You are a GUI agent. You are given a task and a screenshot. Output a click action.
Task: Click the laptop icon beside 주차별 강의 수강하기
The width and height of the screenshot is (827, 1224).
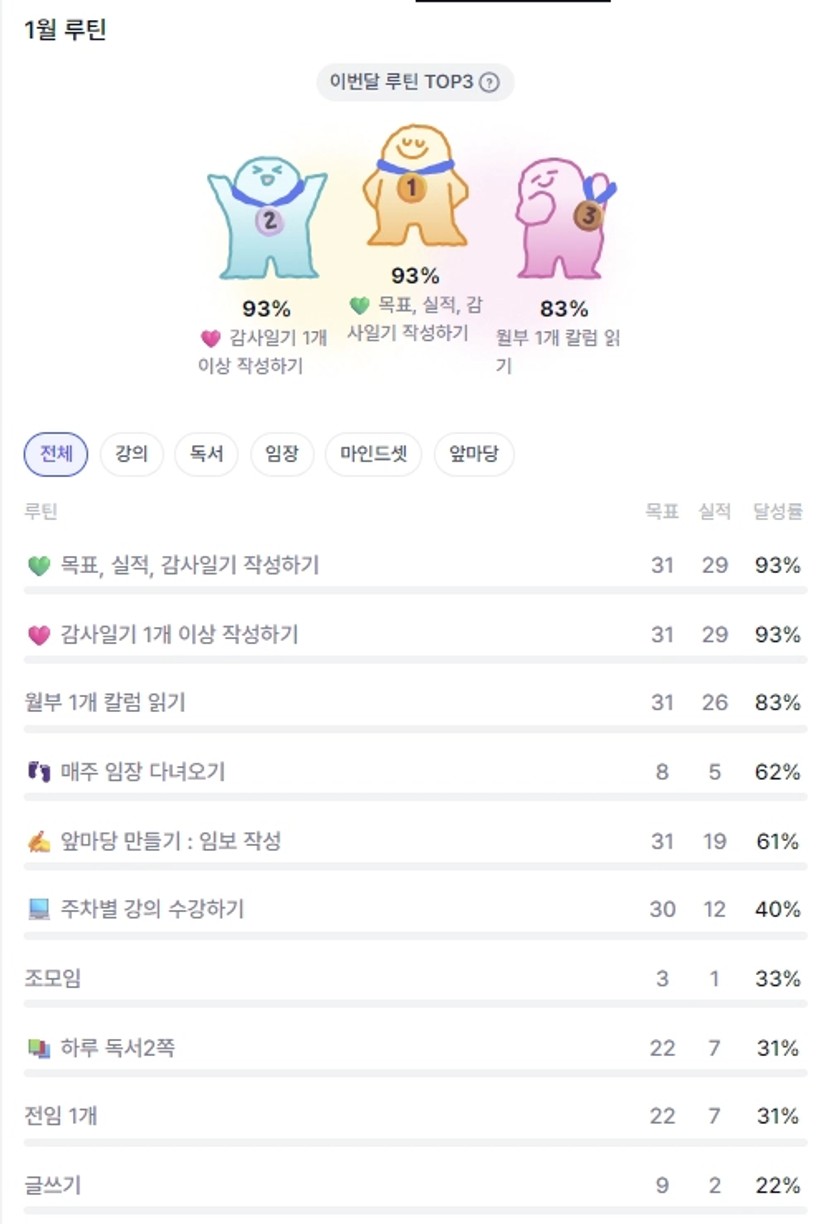tap(39, 910)
